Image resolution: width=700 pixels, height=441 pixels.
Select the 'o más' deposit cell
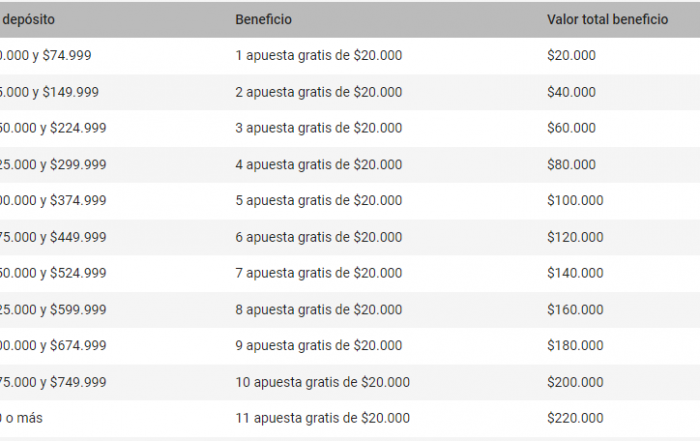pos(24,418)
